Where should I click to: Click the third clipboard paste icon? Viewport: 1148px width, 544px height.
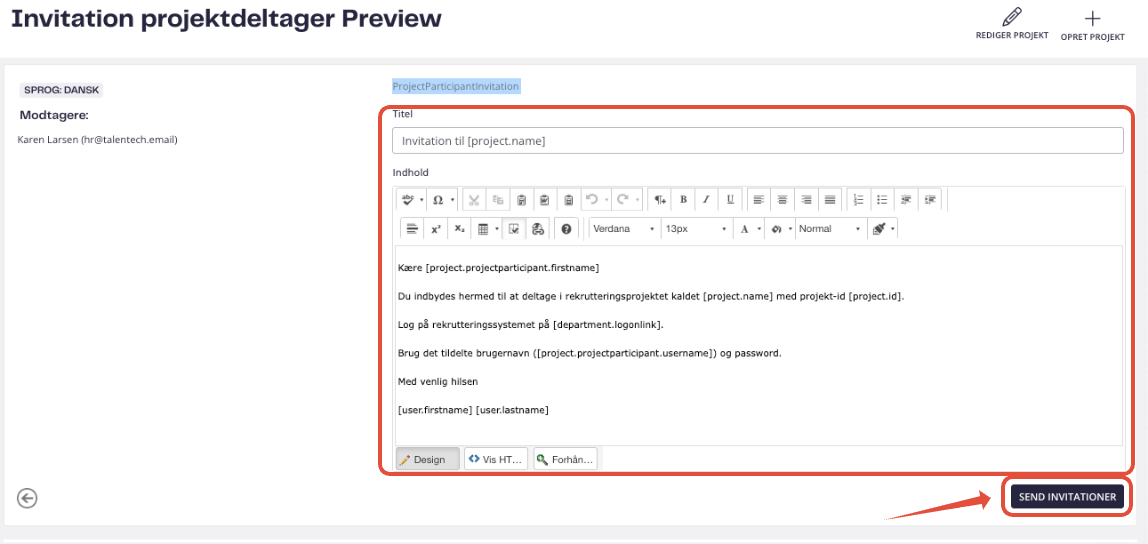click(568, 199)
